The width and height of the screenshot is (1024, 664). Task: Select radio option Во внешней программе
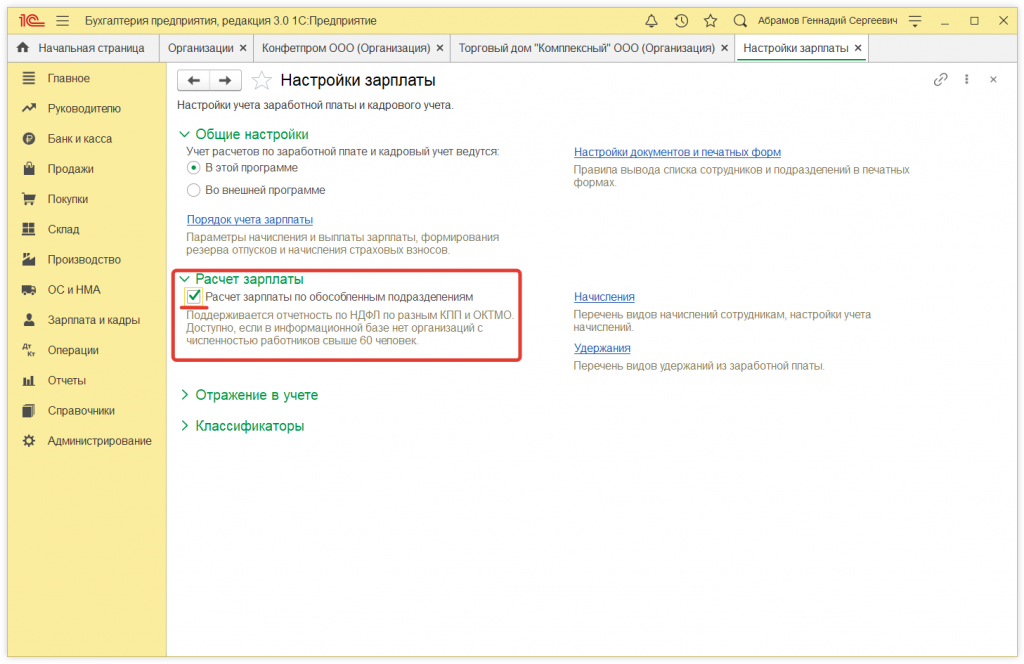[194, 190]
